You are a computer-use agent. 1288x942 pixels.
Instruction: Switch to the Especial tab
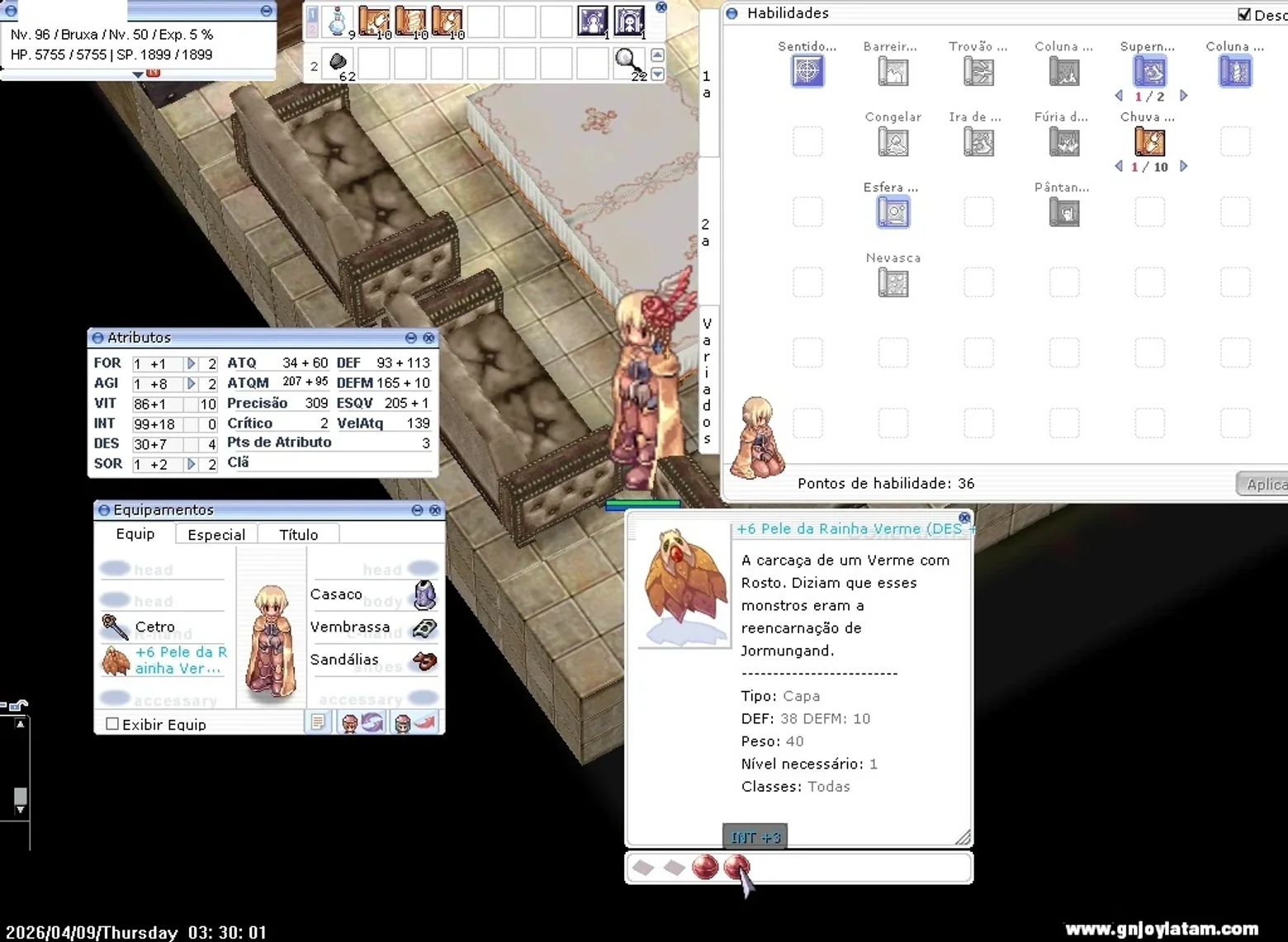pyautogui.click(x=216, y=535)
